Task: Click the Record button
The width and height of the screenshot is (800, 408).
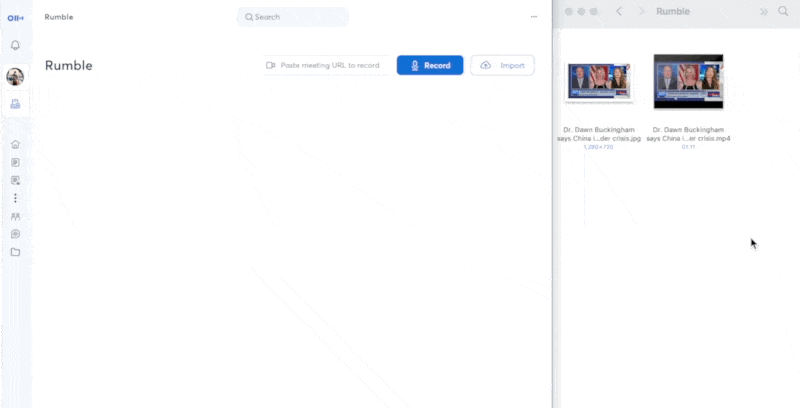Action: click(x=430, y=65)
